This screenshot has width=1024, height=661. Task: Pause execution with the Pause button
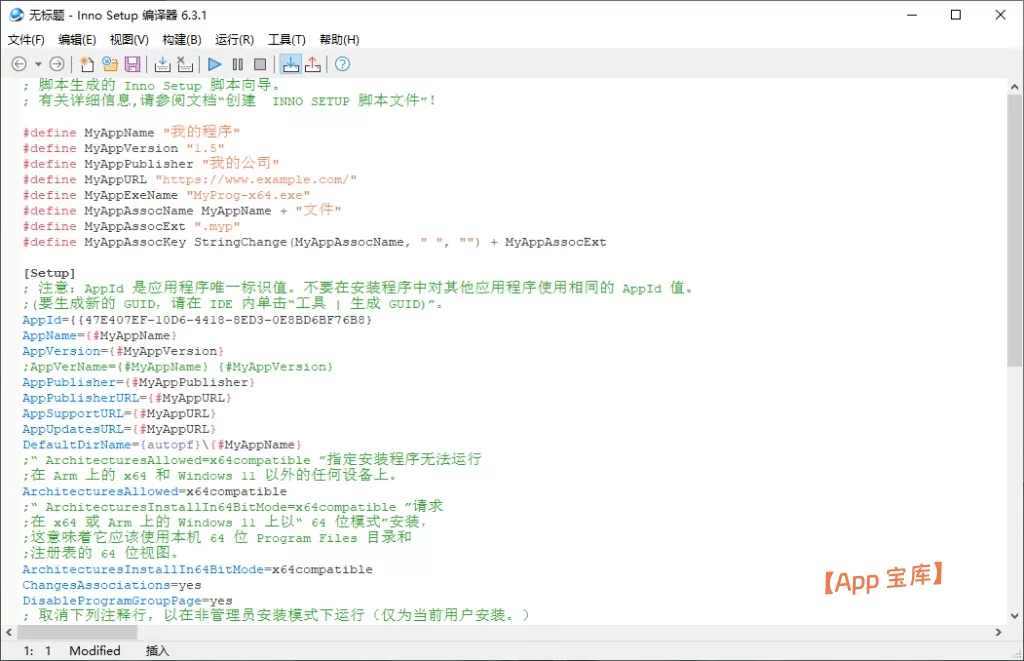point(238,64)
